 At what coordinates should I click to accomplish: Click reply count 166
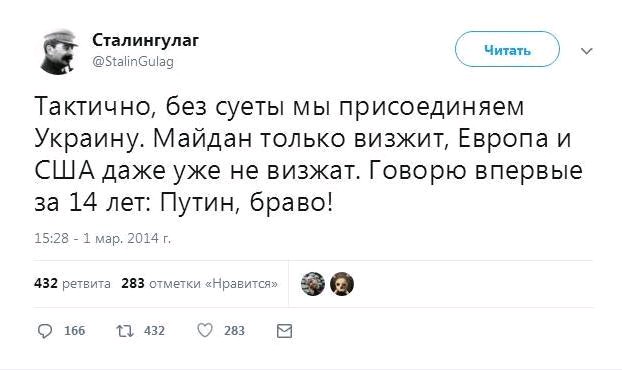pos(75,331)
